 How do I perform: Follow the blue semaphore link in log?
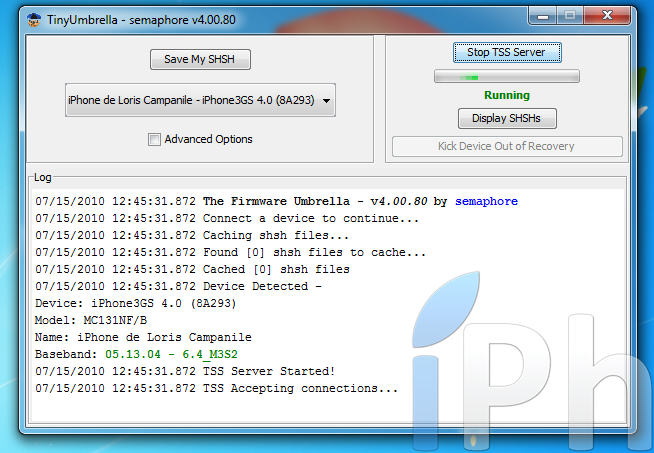pyautogui.click(x=486, y=201)
